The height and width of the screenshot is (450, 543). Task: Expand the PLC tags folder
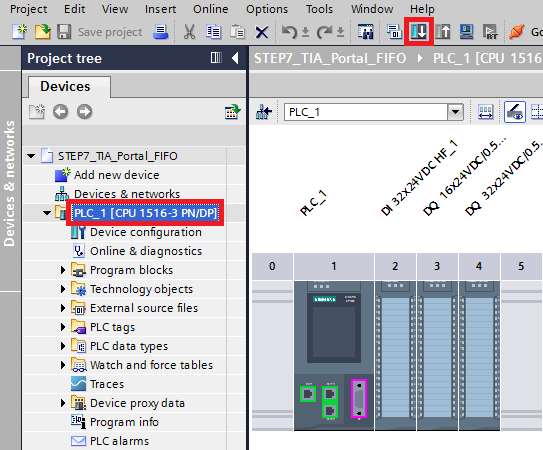pyautogui.click(x=63, y=327)
